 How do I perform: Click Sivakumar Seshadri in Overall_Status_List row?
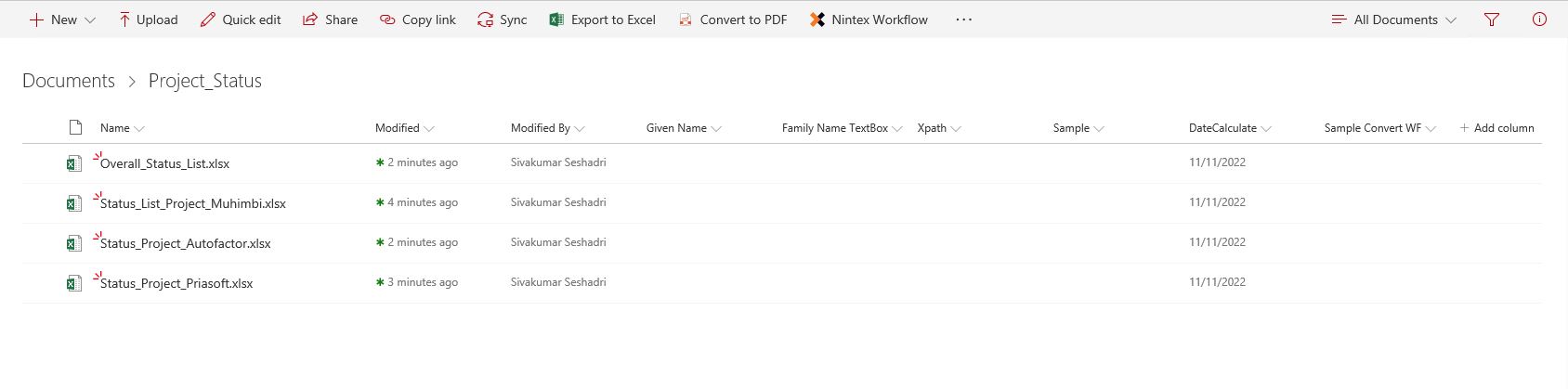pos(558,162)
